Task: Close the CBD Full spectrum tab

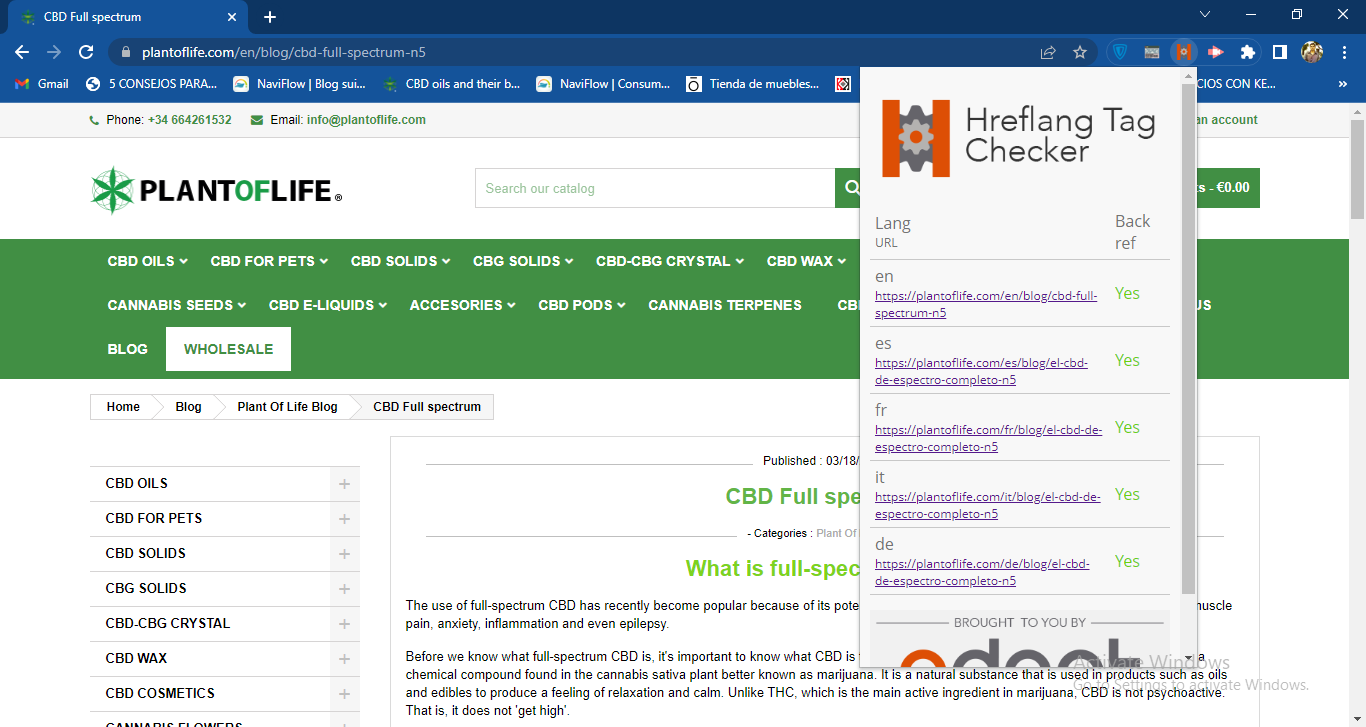Action: 232,17
